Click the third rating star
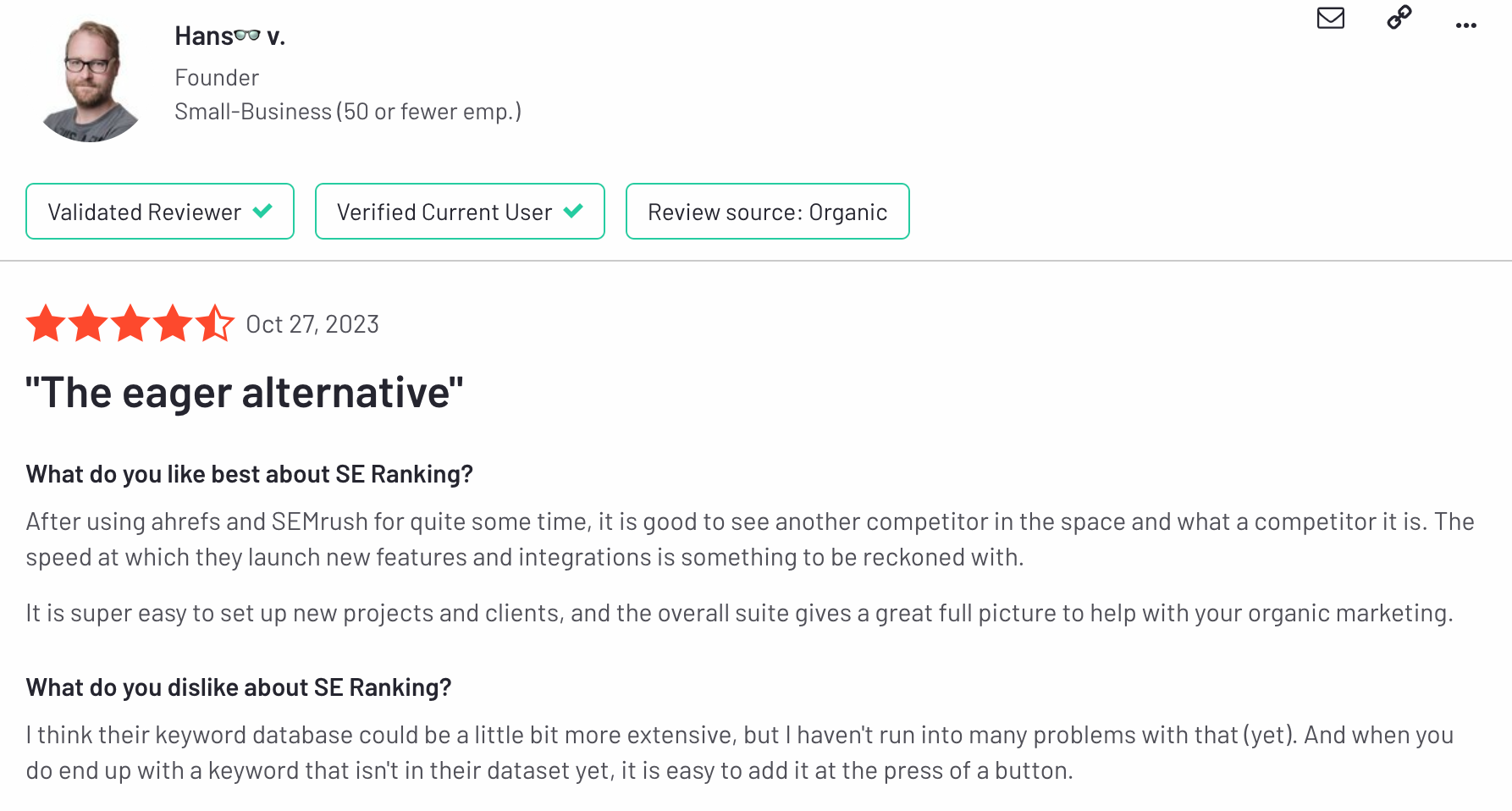The width and height of the screenshot is (1512, 811). (130, 323)
